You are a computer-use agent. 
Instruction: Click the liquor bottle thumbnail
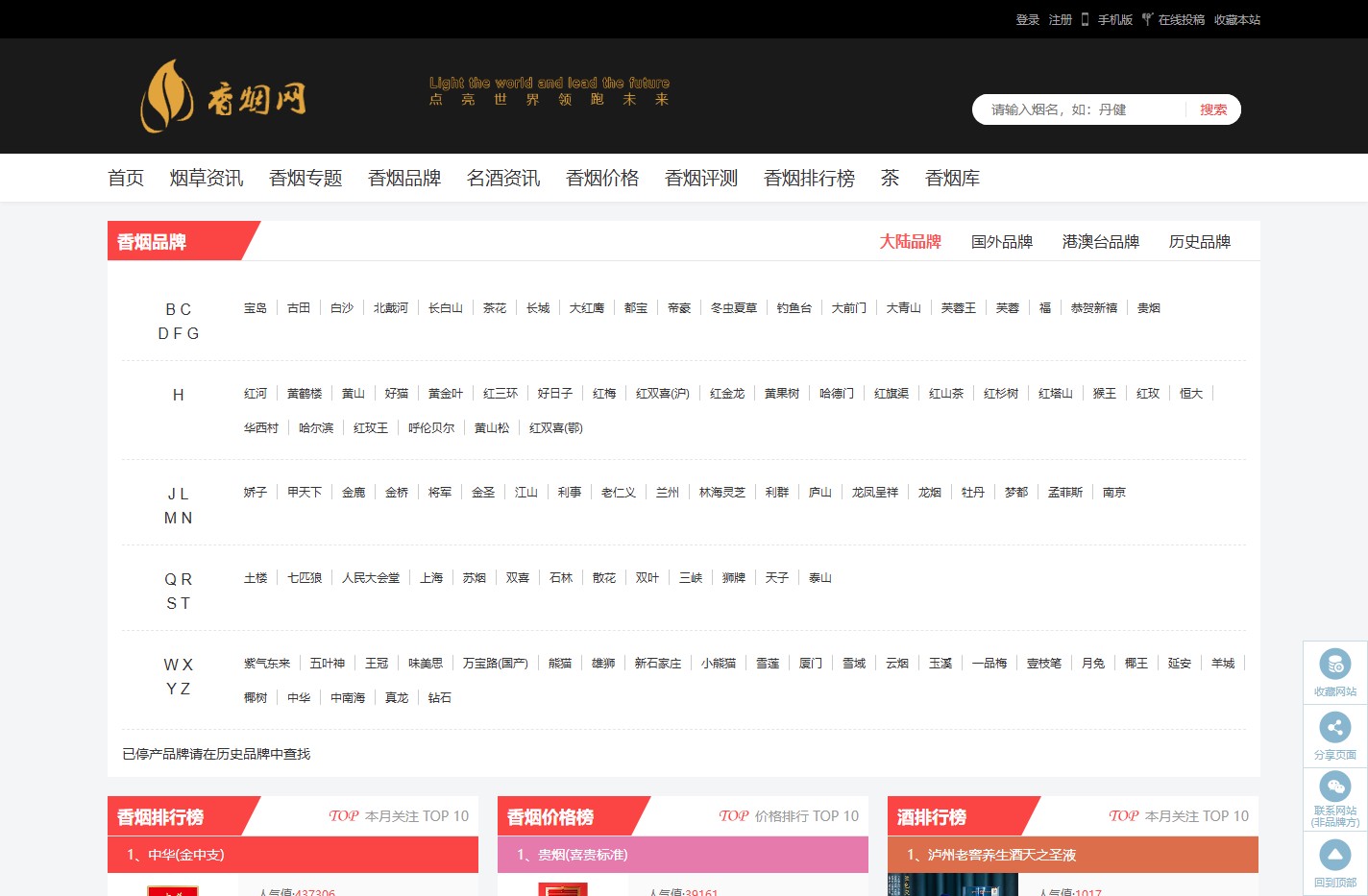(953, 884)
